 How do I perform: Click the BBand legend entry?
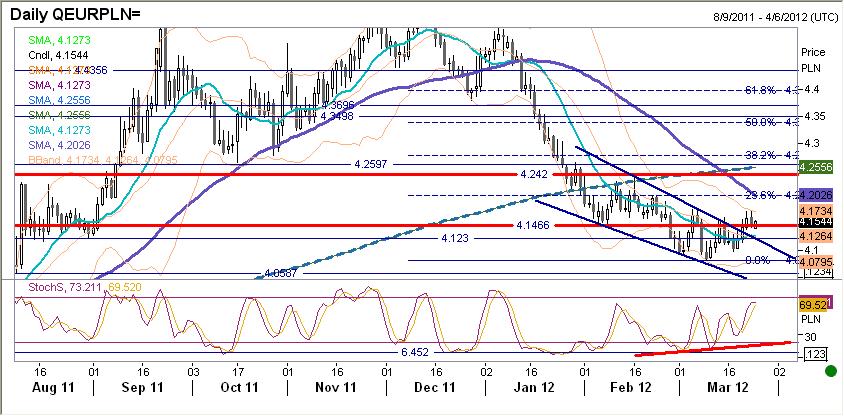[x=102, y=160]
